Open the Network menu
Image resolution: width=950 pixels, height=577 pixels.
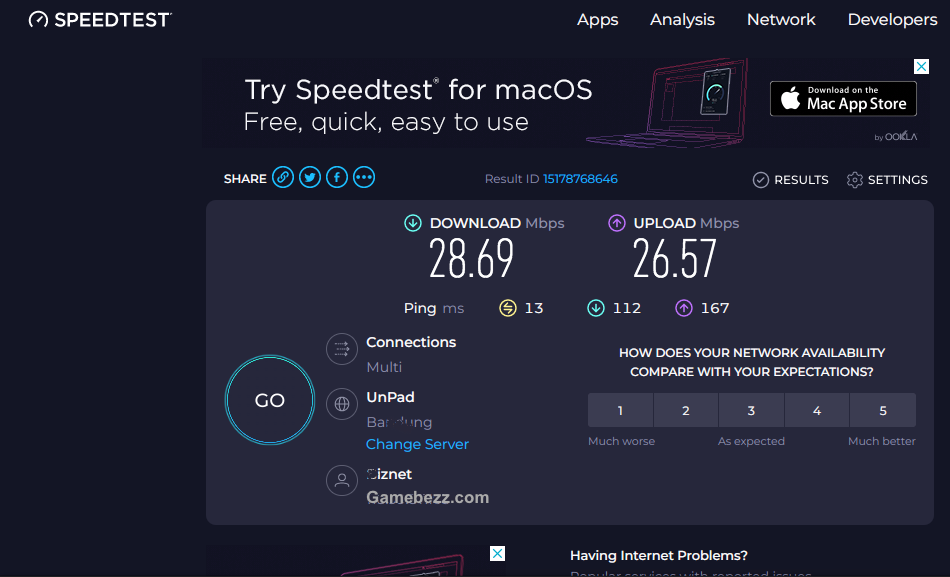pos(781,19)
